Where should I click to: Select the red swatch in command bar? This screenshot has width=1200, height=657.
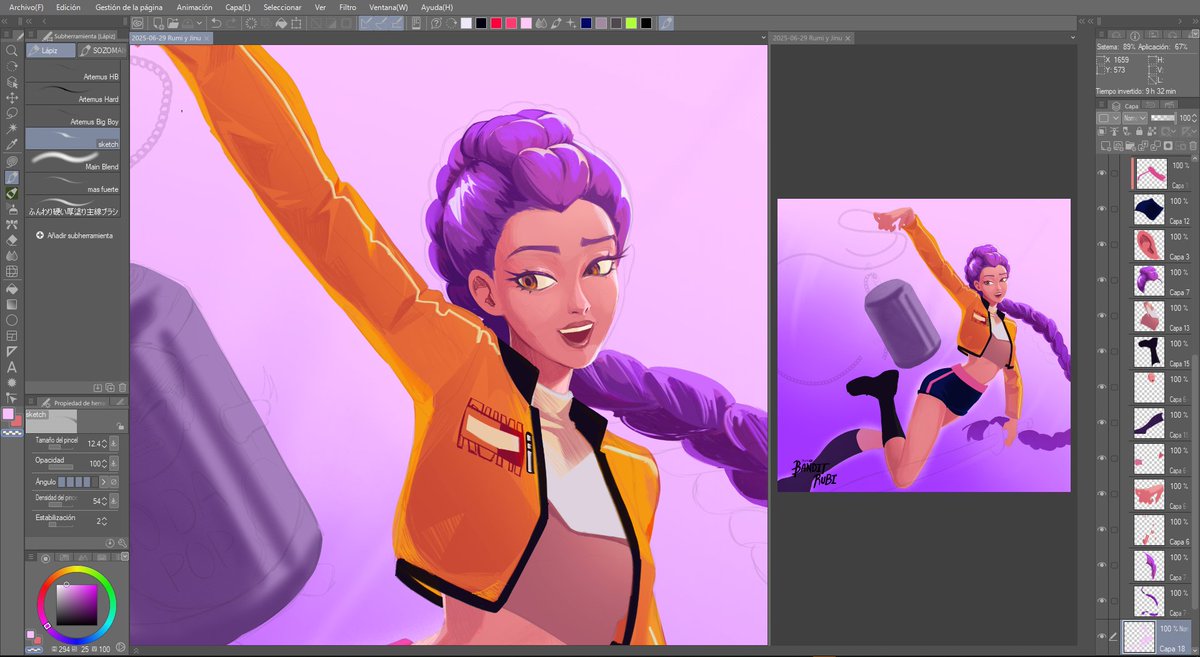coord(496,22)
